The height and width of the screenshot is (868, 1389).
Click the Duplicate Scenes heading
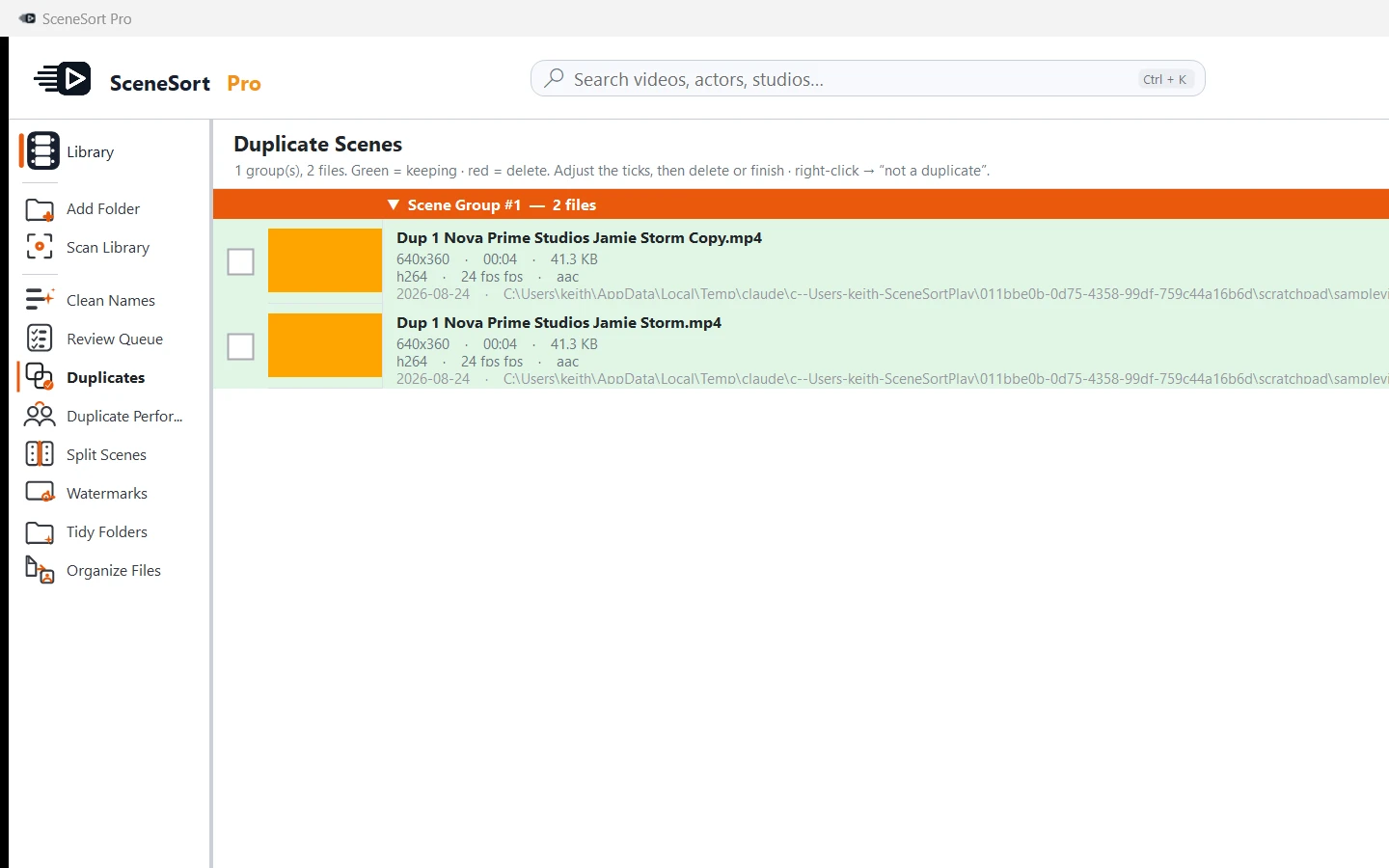pos(318,144)
